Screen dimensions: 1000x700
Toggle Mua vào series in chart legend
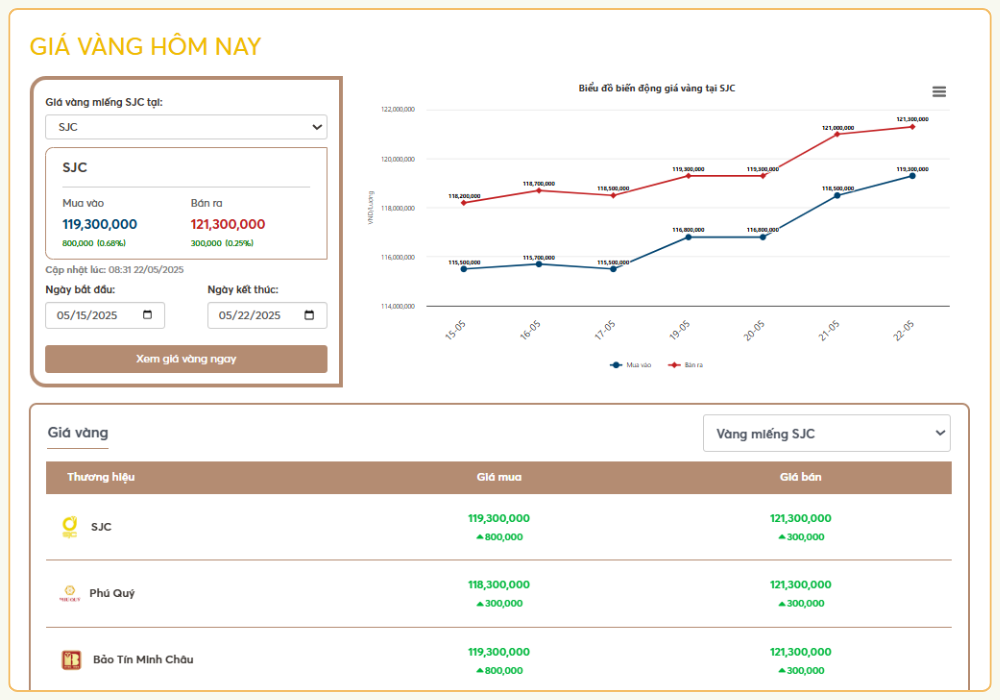tap(631, 365)
